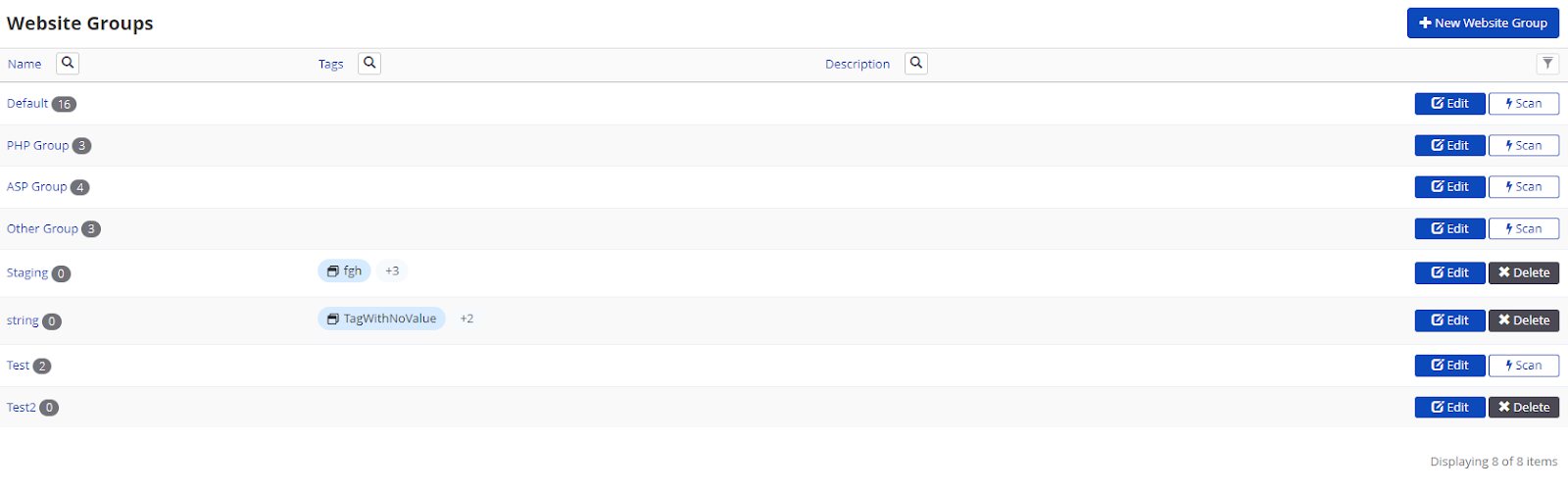Delete the Test2 group
Screen dimensions: 1568x491
[1524, 407]
